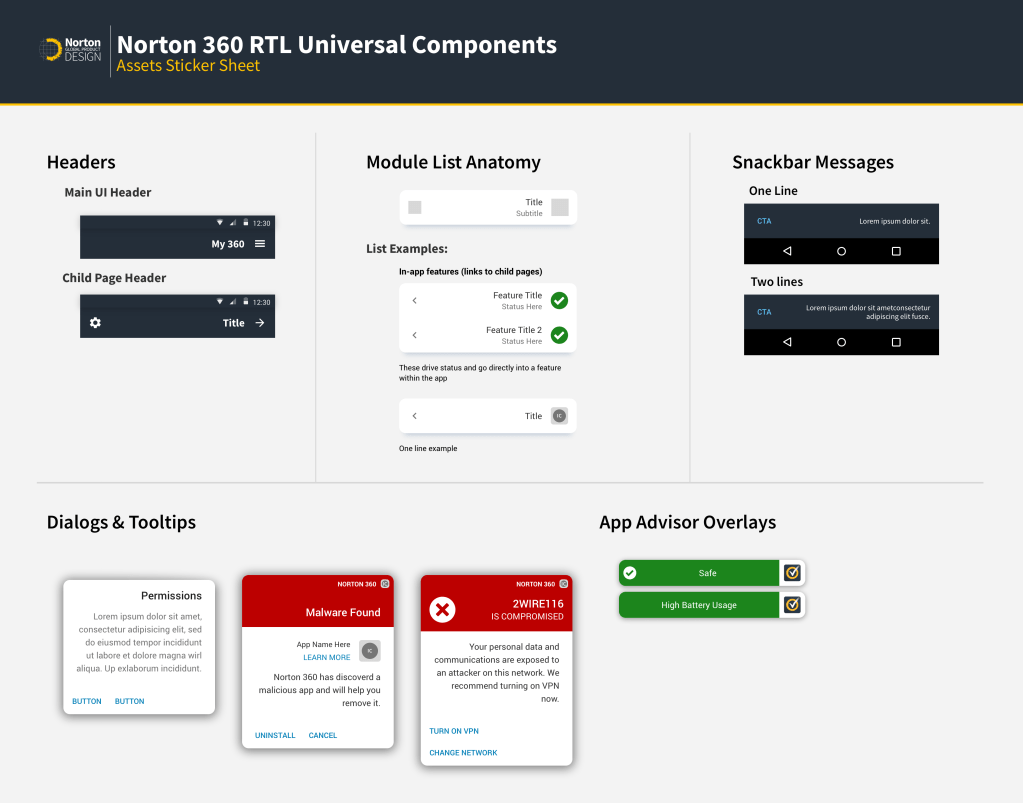Tap the recents square in One Line snackbar
The height and width of the screenshot is (803, 1023).
click(896, 251)
